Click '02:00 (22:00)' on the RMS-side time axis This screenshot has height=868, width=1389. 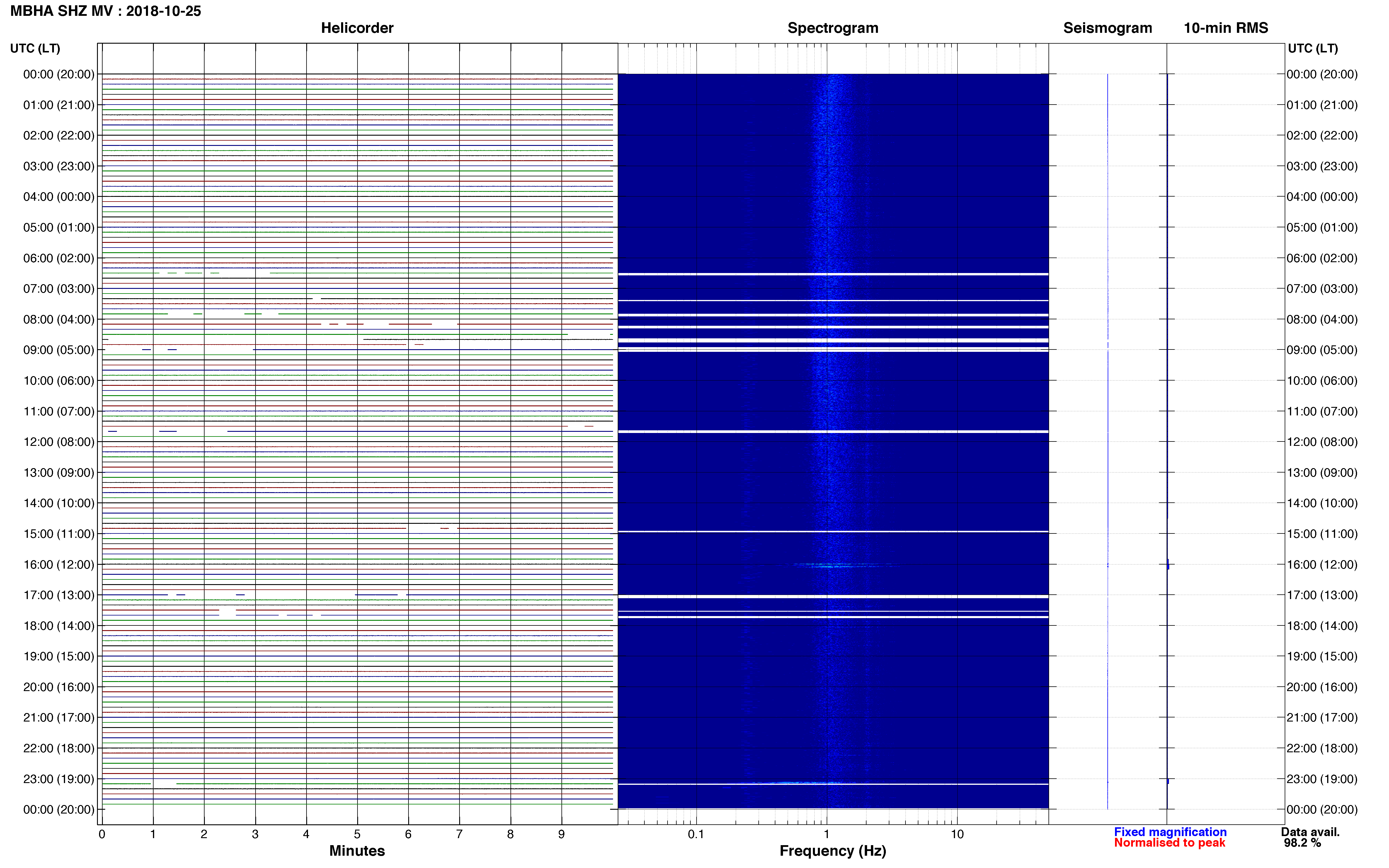click(x=1322, y=135)
